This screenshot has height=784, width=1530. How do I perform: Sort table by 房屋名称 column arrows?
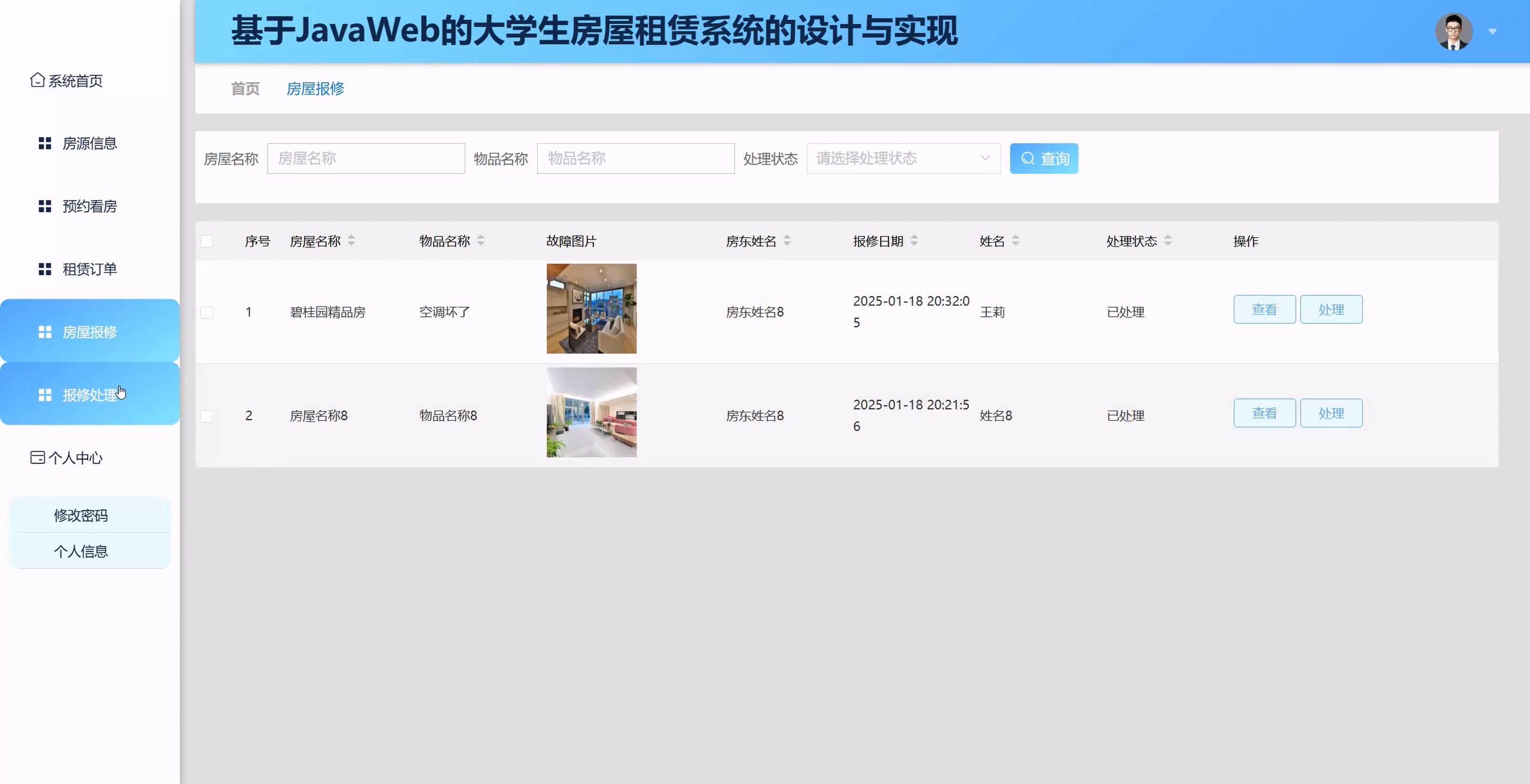click(x=352, y=241)
